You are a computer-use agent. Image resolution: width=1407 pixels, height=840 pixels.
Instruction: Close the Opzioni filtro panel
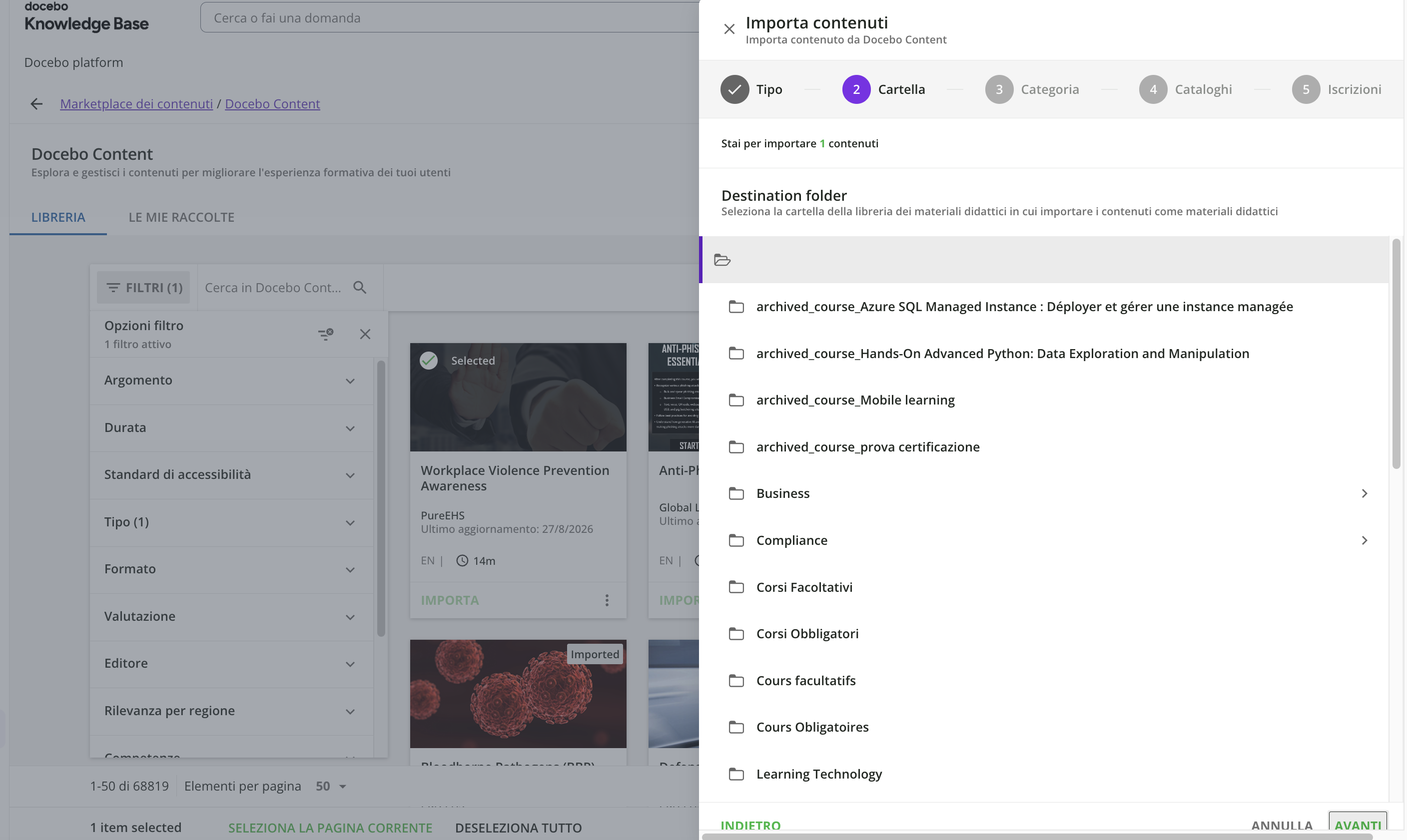[365, 334]
